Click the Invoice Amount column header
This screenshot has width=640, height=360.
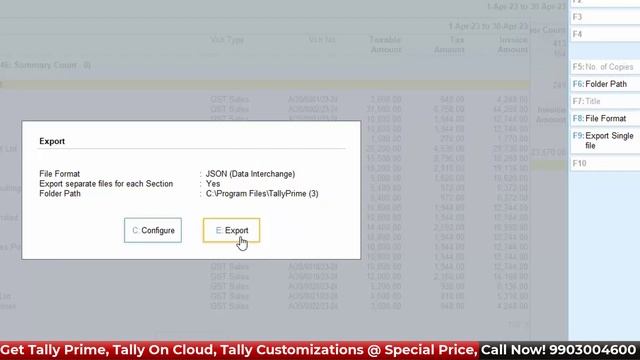point(513,45)
